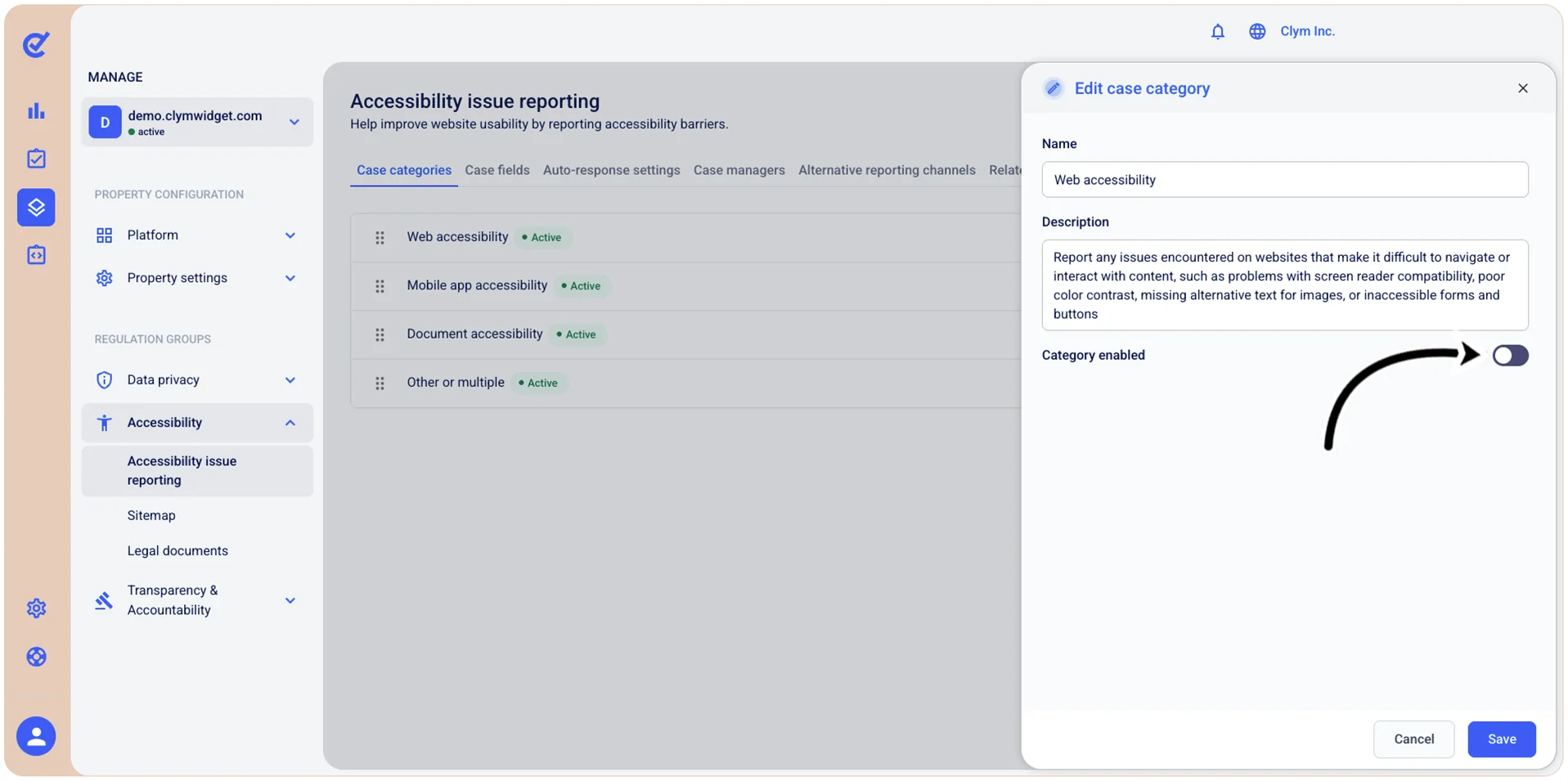Viewport: 1568px width, 781px height.
Task: Click the notifications bell icon
Action: [x=1217, y=31]
